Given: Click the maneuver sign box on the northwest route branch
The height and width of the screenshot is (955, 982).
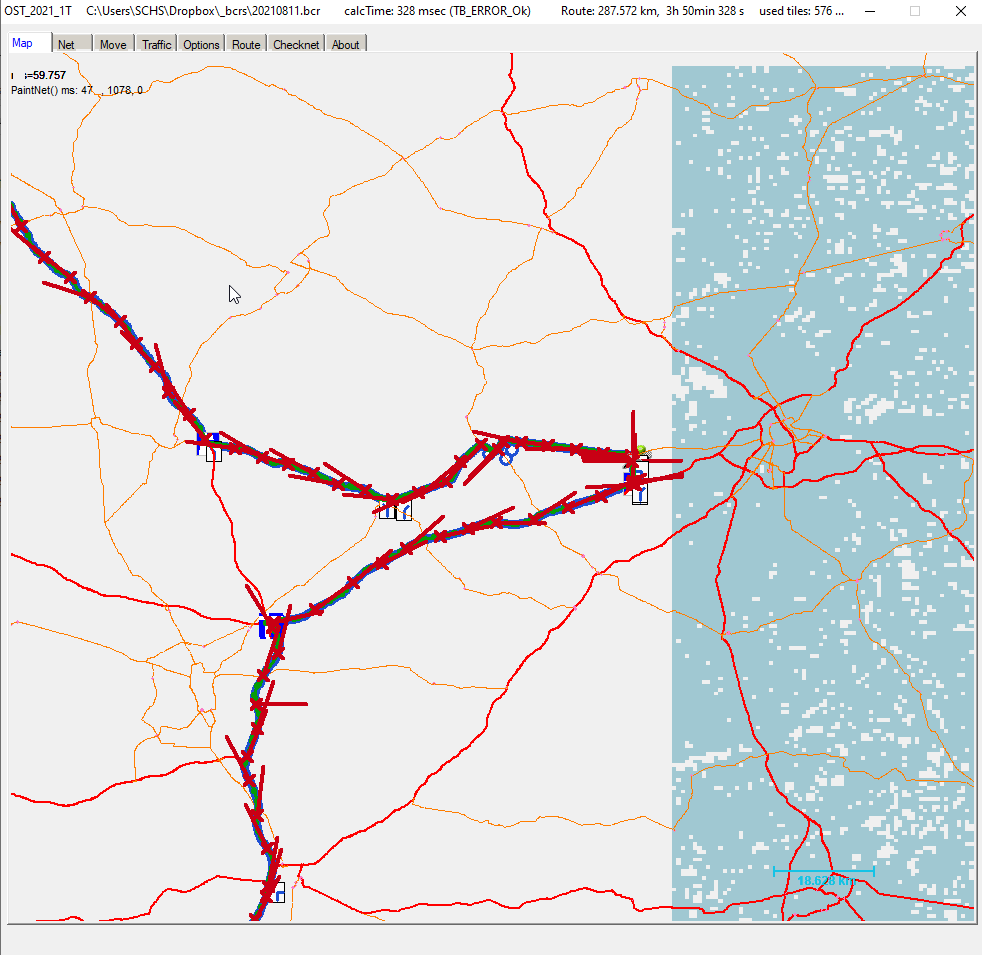Looking at the screenshot, I should click(x=212, y=451).
